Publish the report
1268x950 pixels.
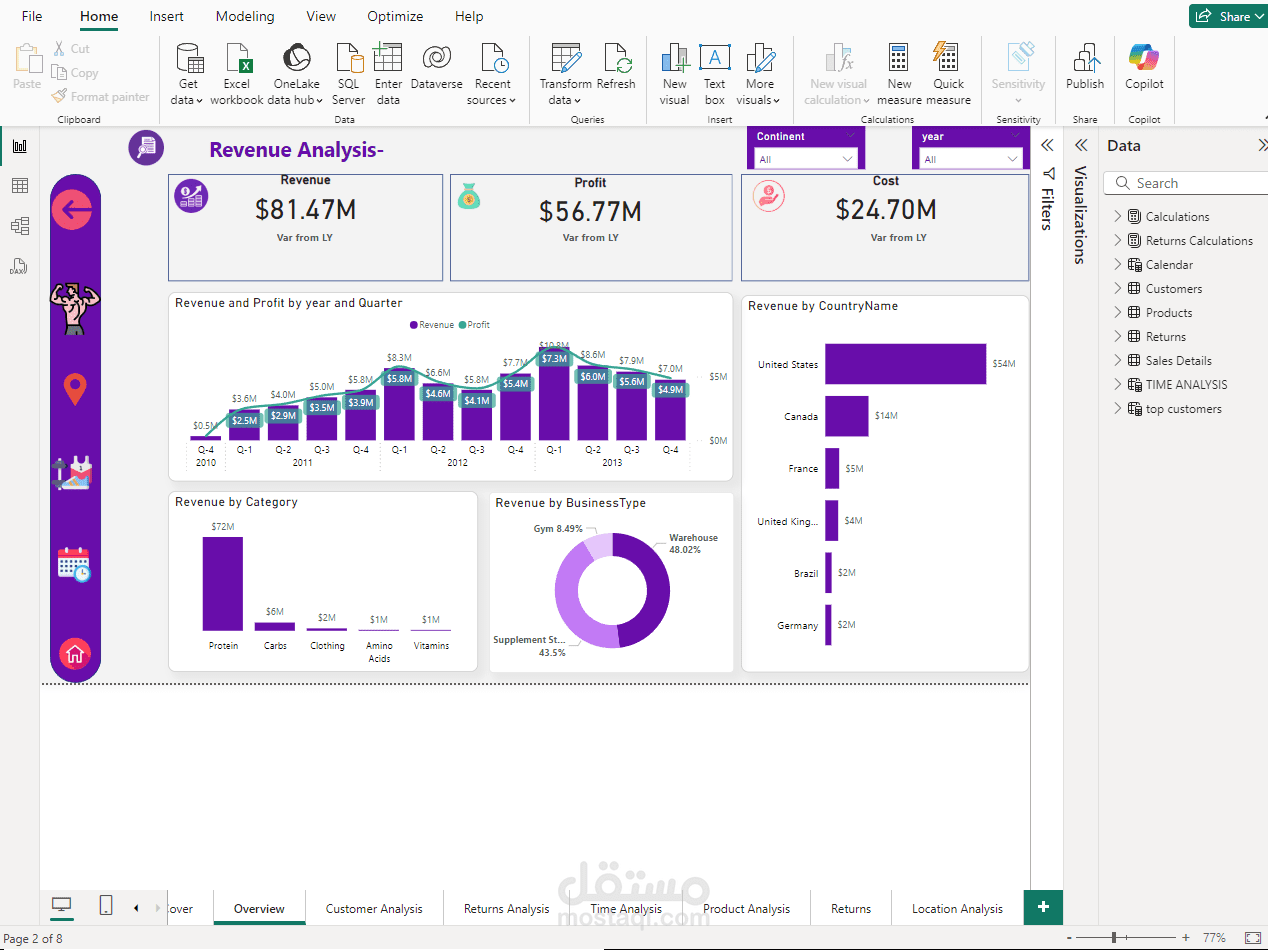tap(1085, 68)
